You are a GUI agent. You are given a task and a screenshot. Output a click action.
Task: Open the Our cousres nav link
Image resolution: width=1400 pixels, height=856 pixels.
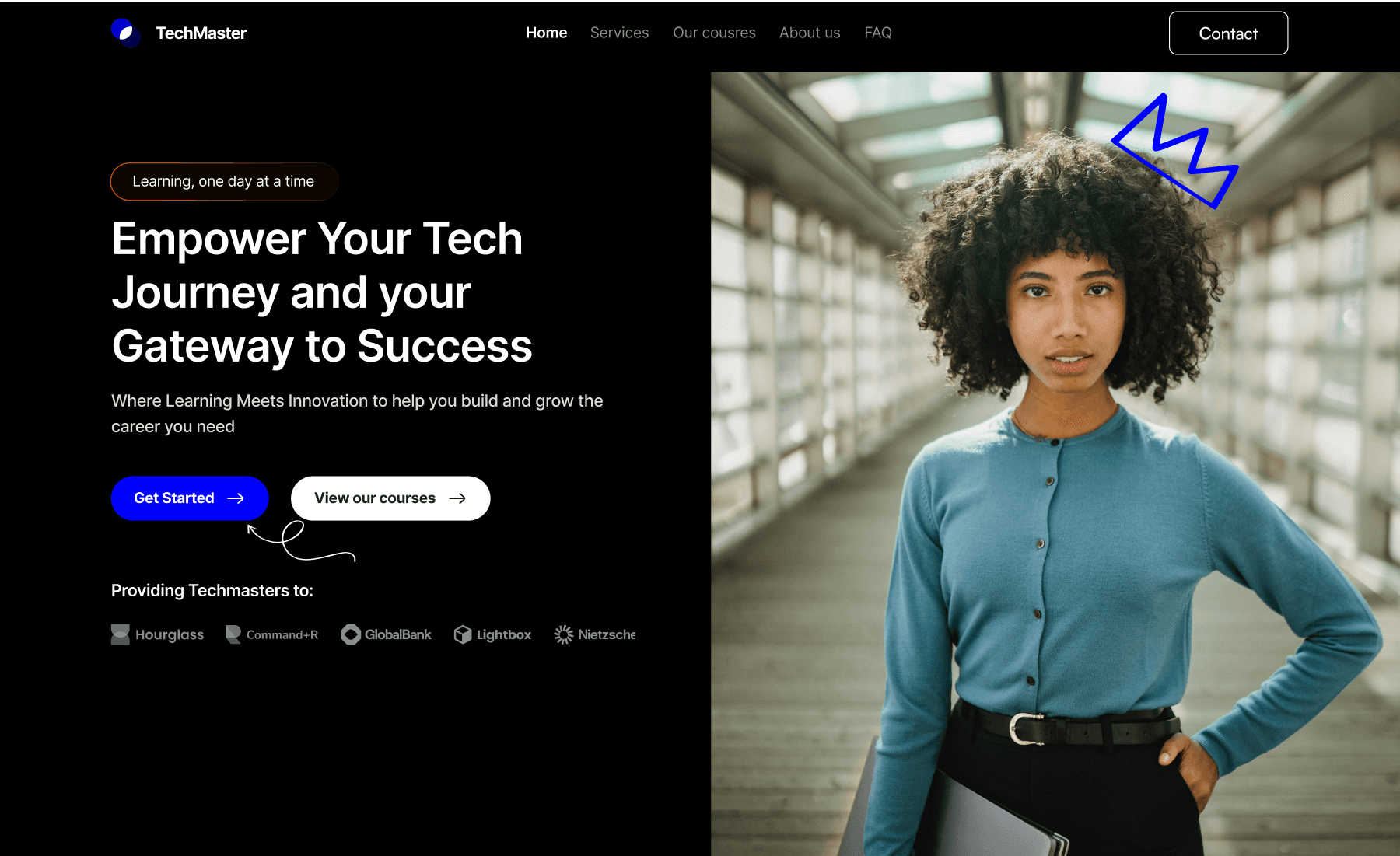click(714, 33)
